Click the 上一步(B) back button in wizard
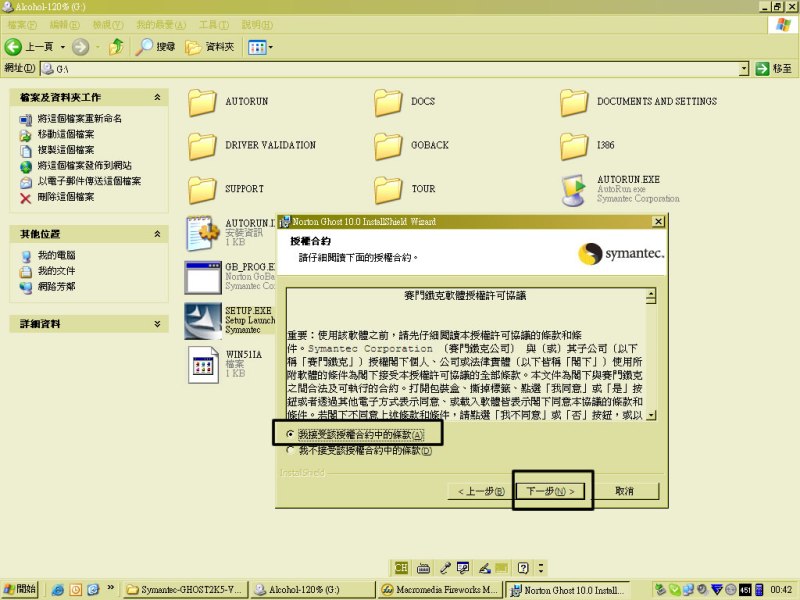This screenshot has height=600, width=800. (x=481, y=491)
